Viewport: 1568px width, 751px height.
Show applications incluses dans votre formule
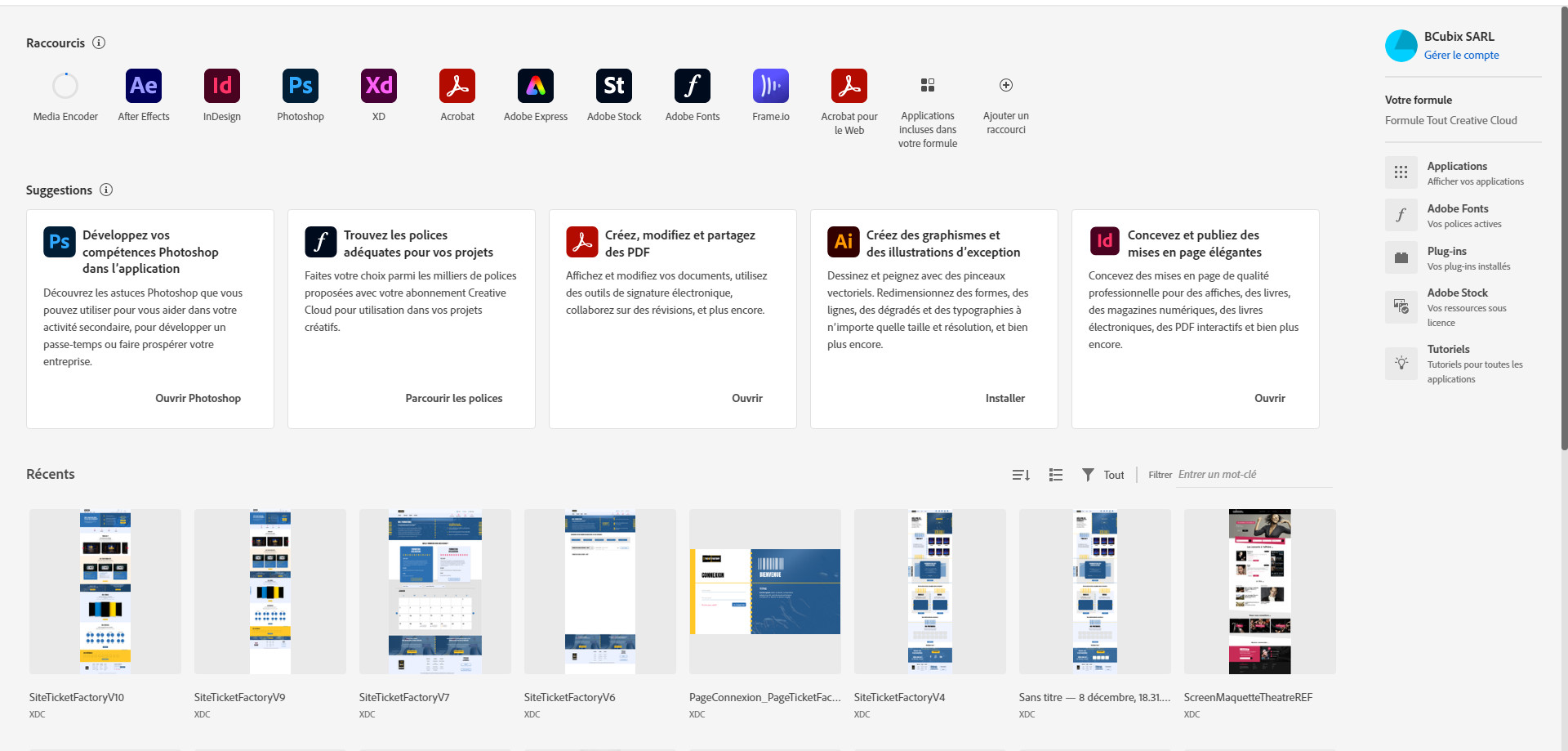pyautogui.click(x=928, y=85)
